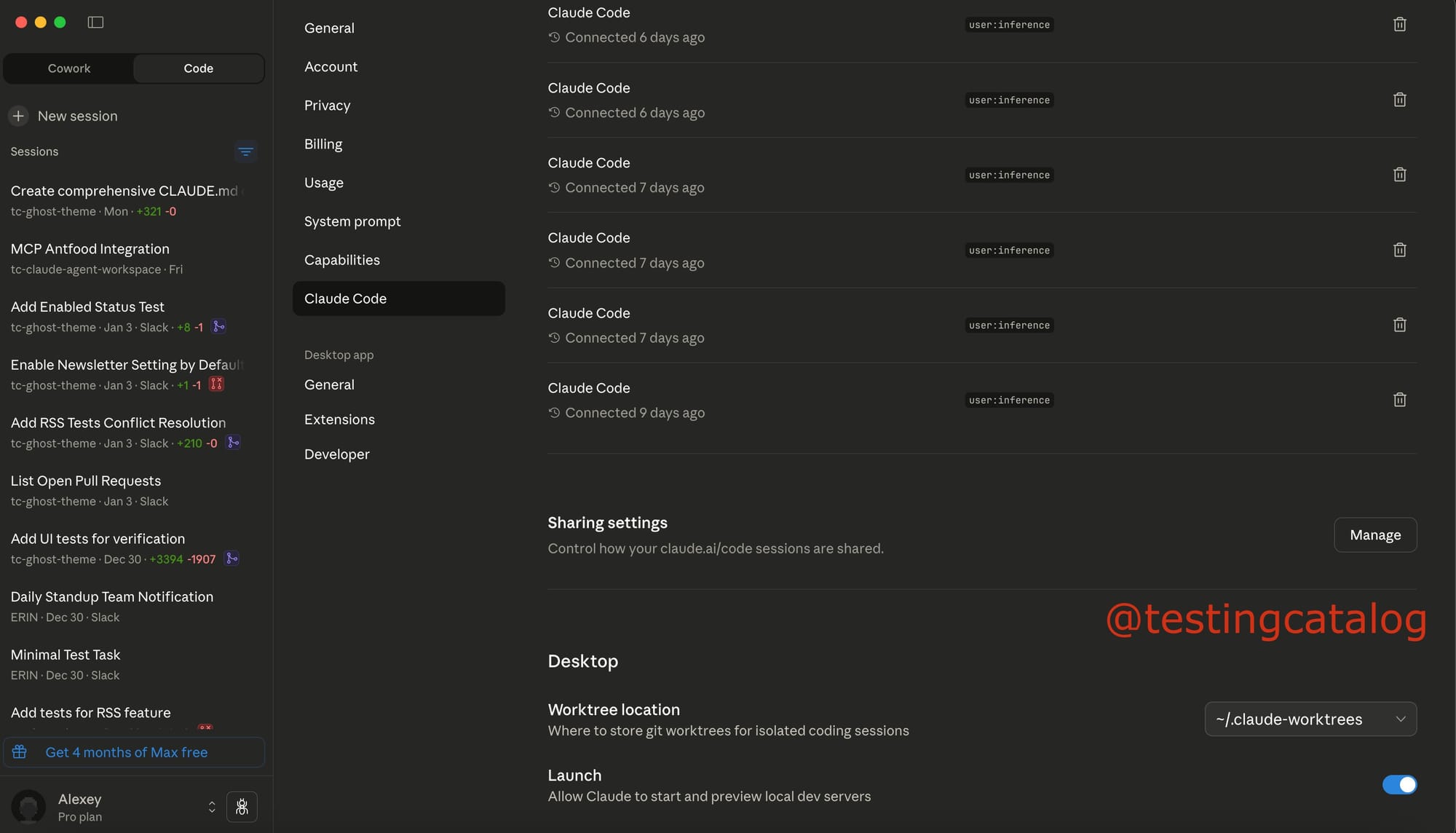Image resolution: width=1456 pixels, height=833 pixels.
Task: Open the Capabilities settings section
Action: 342,260
